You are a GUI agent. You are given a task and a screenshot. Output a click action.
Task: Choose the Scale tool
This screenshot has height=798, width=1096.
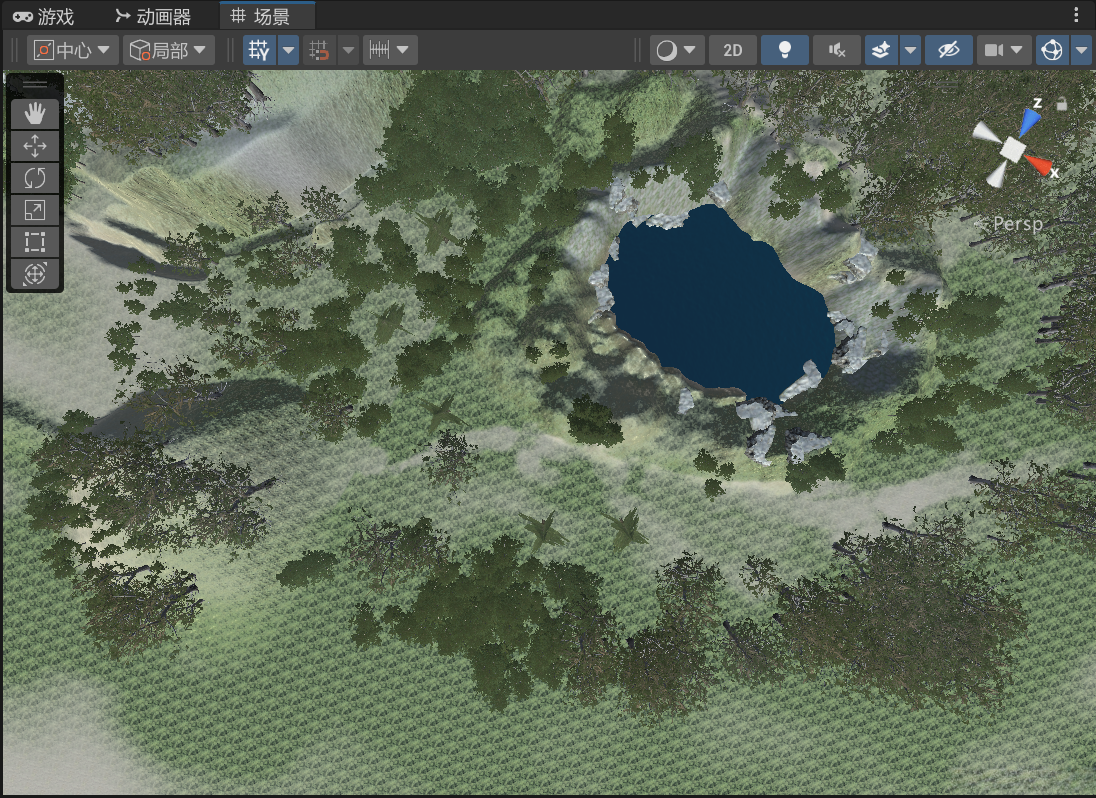click(x=35, y=210)
